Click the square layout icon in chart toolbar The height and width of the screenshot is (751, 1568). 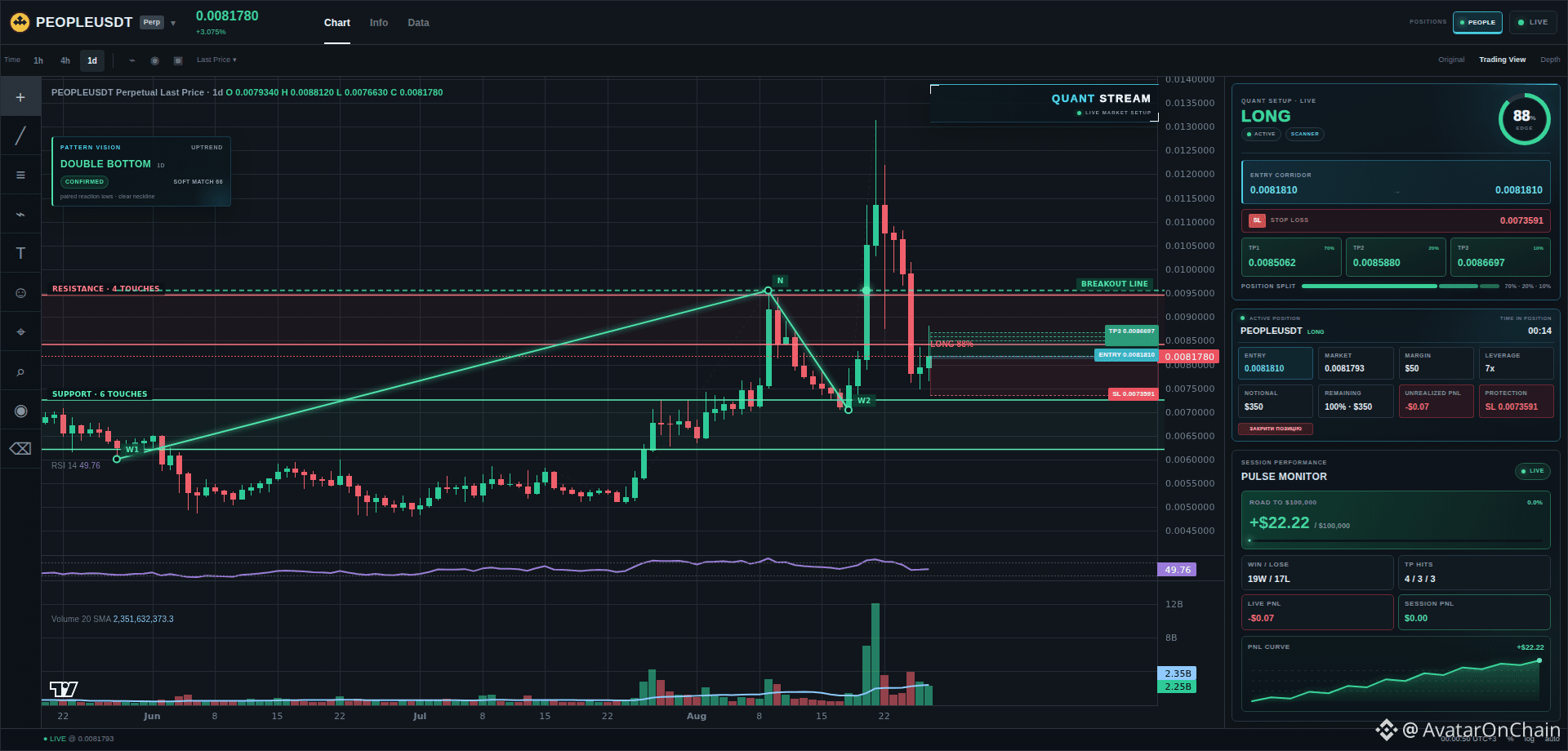178,60
